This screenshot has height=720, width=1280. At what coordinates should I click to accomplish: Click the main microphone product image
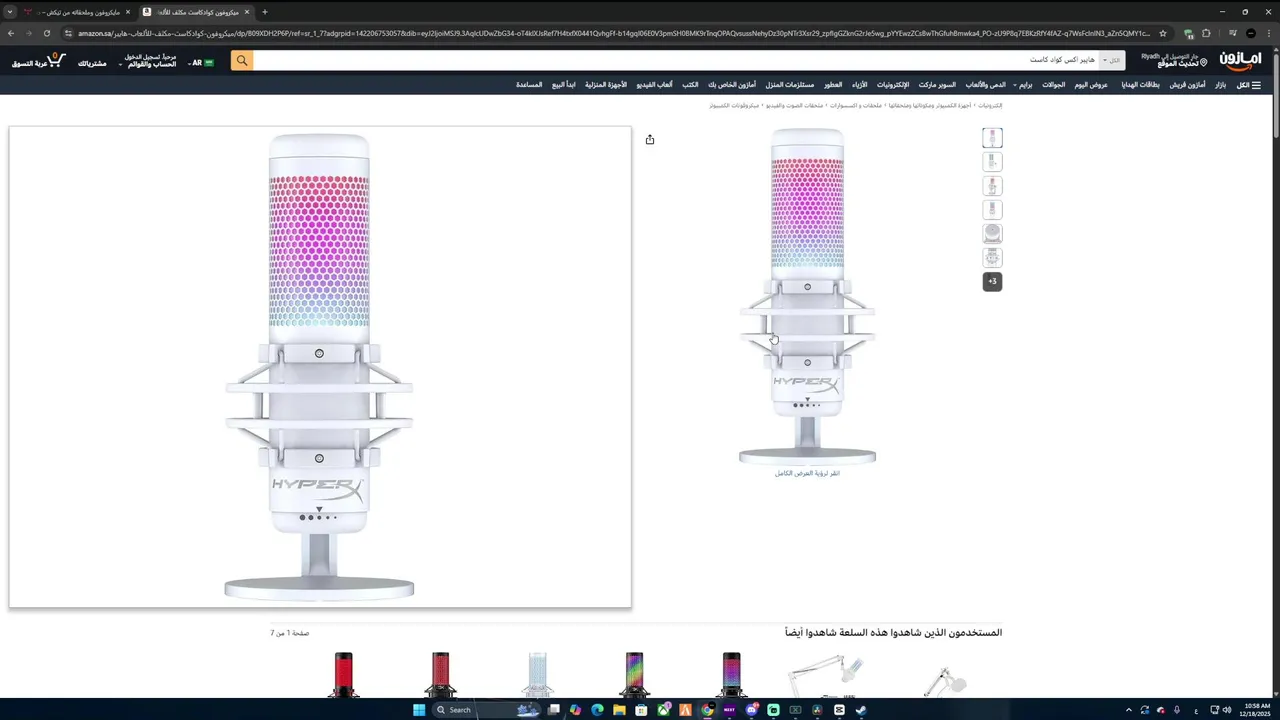(807, 297)
